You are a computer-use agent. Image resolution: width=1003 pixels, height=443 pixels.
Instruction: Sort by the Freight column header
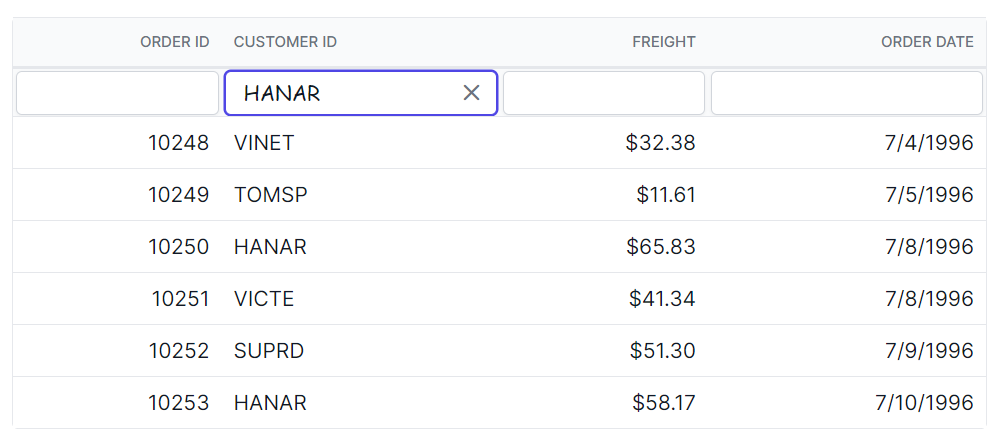coord(663,42)
